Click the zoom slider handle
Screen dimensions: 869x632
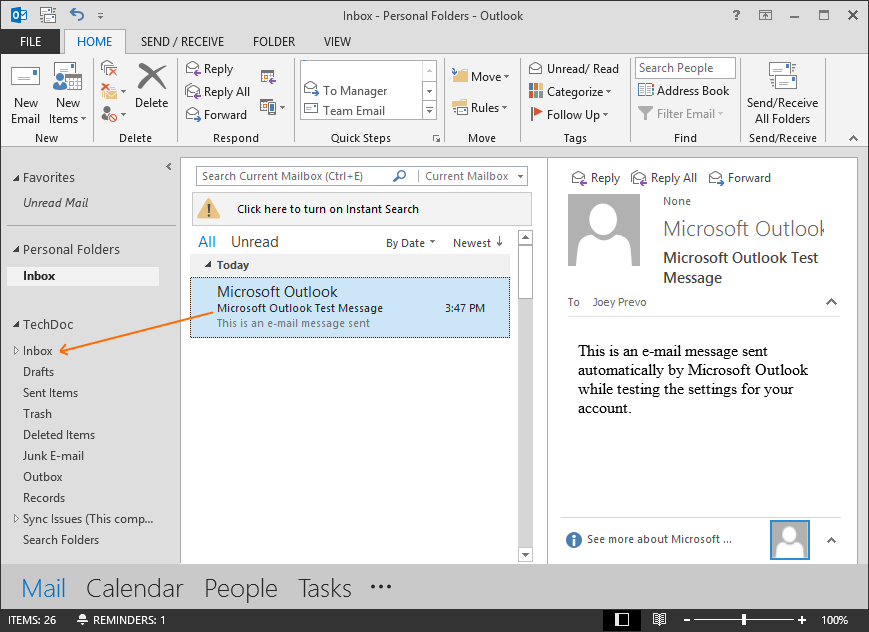click(744, 619)
